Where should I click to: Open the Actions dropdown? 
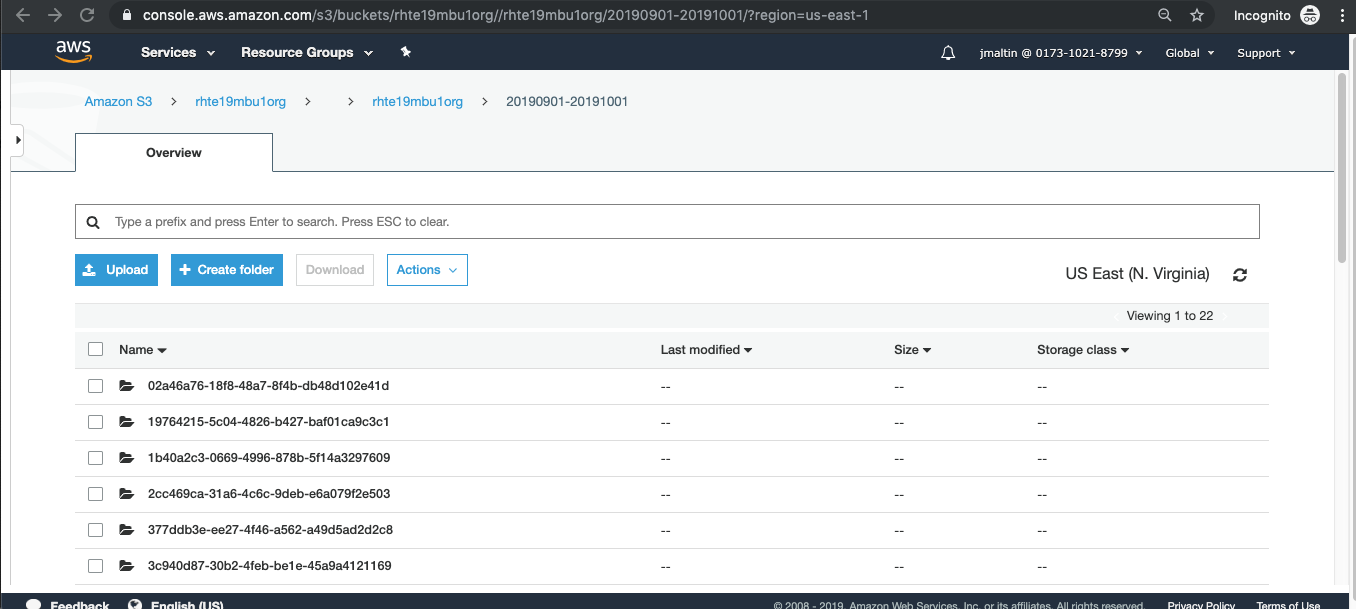click(427, 270)
